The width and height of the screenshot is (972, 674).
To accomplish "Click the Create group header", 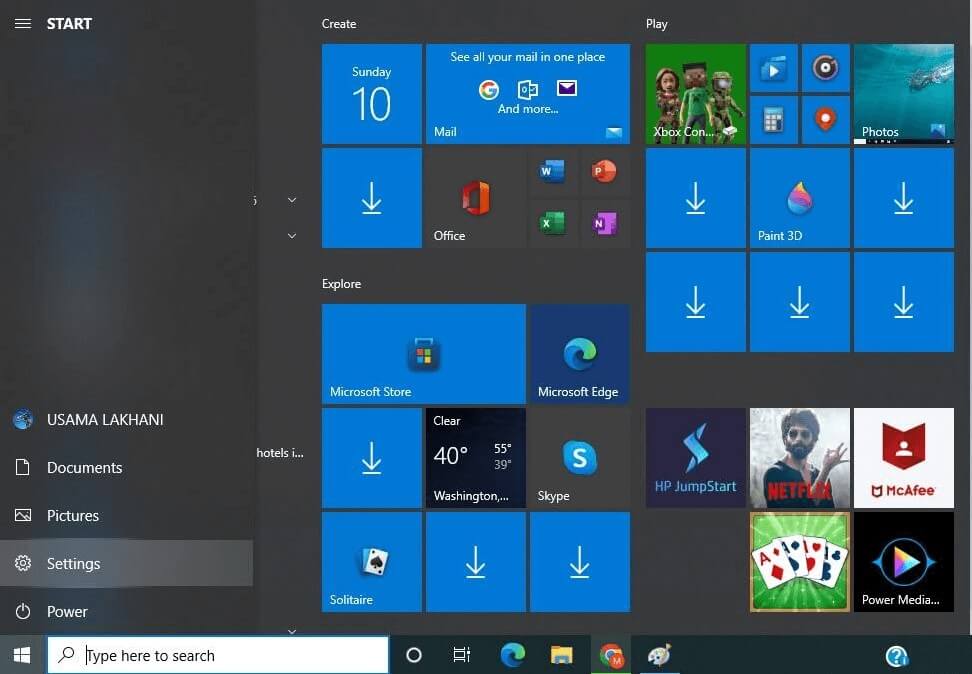I will tap(339, 24).
